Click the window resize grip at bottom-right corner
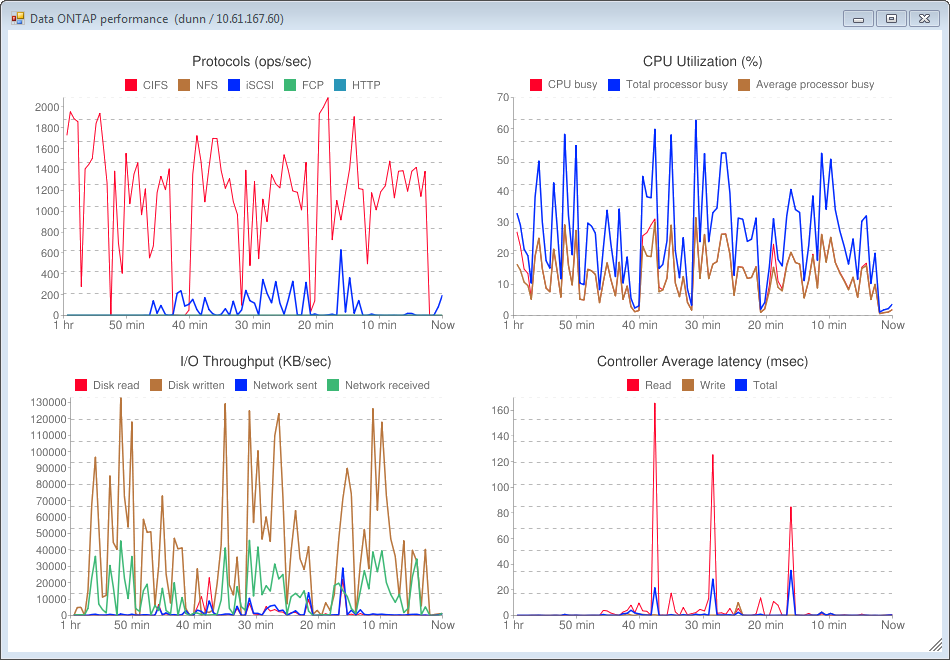Screen dimensions: 950x660 pos(935,646)
